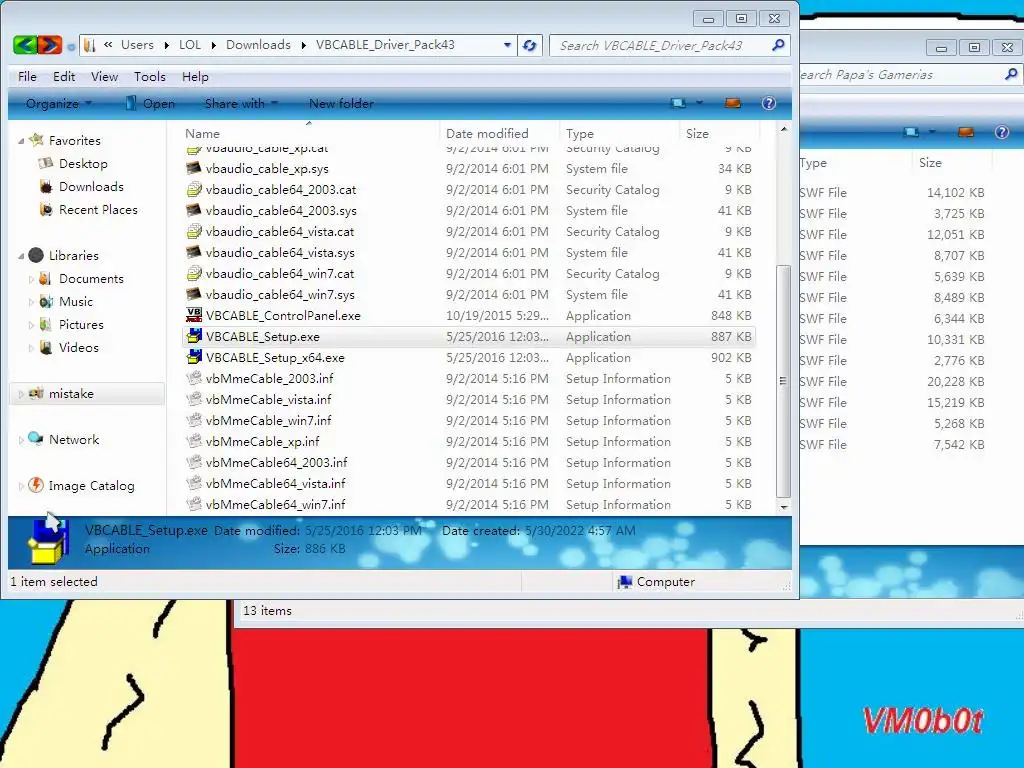Image resolution: width=1024 pixels, height=768 pixels.
Task: Open the Documents library icon
Action: [46, 278]
